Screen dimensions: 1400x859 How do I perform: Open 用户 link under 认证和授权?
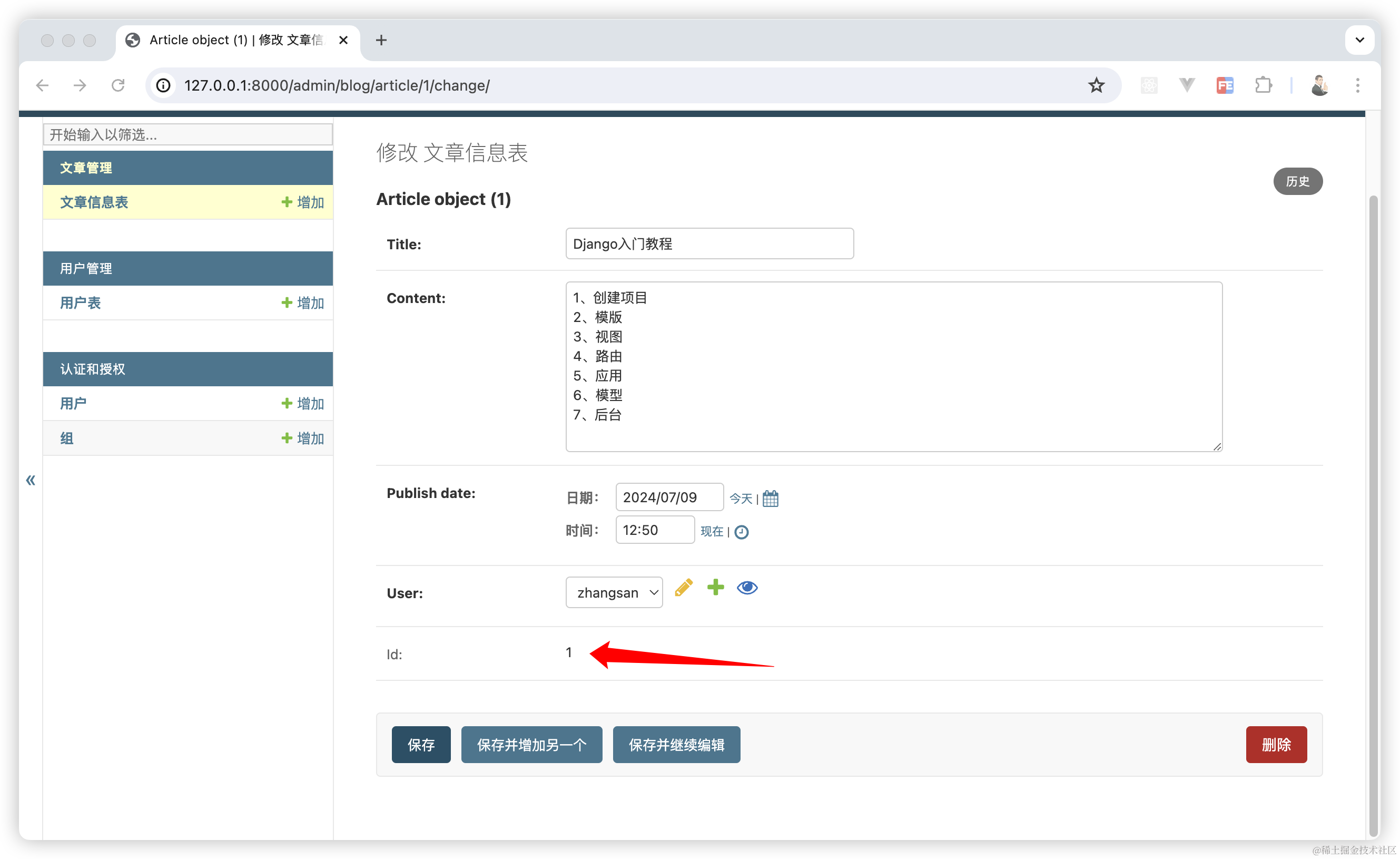(73, 403)
